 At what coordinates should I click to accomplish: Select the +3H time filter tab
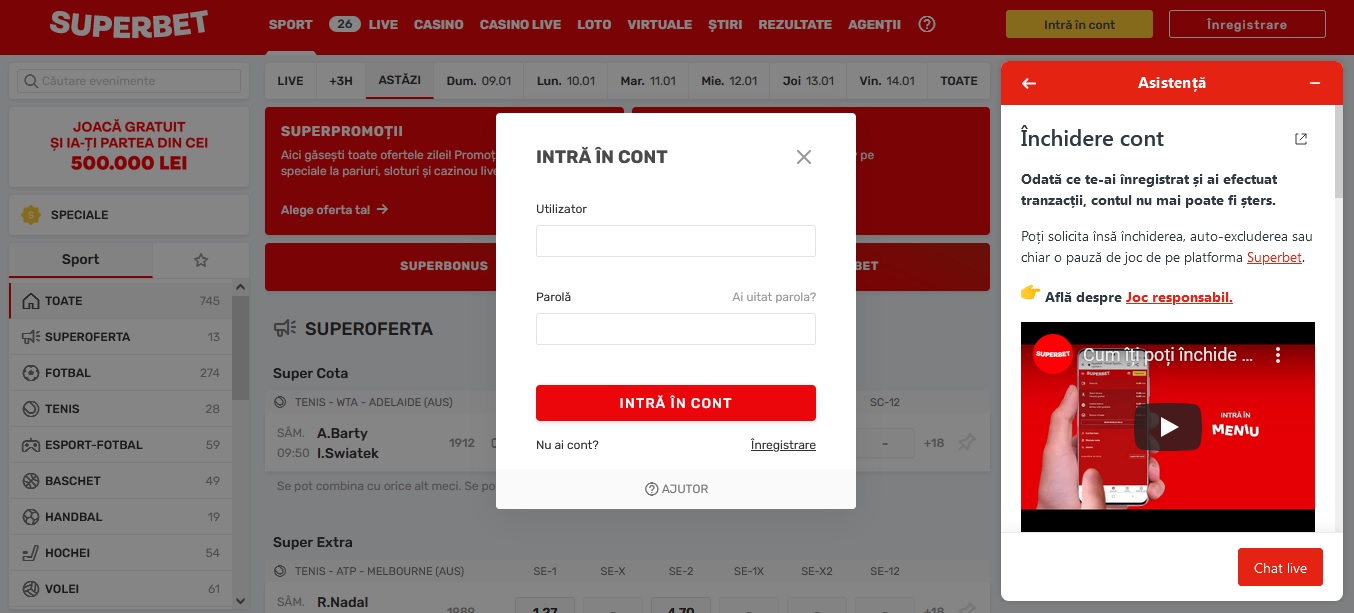pos(341,81)
